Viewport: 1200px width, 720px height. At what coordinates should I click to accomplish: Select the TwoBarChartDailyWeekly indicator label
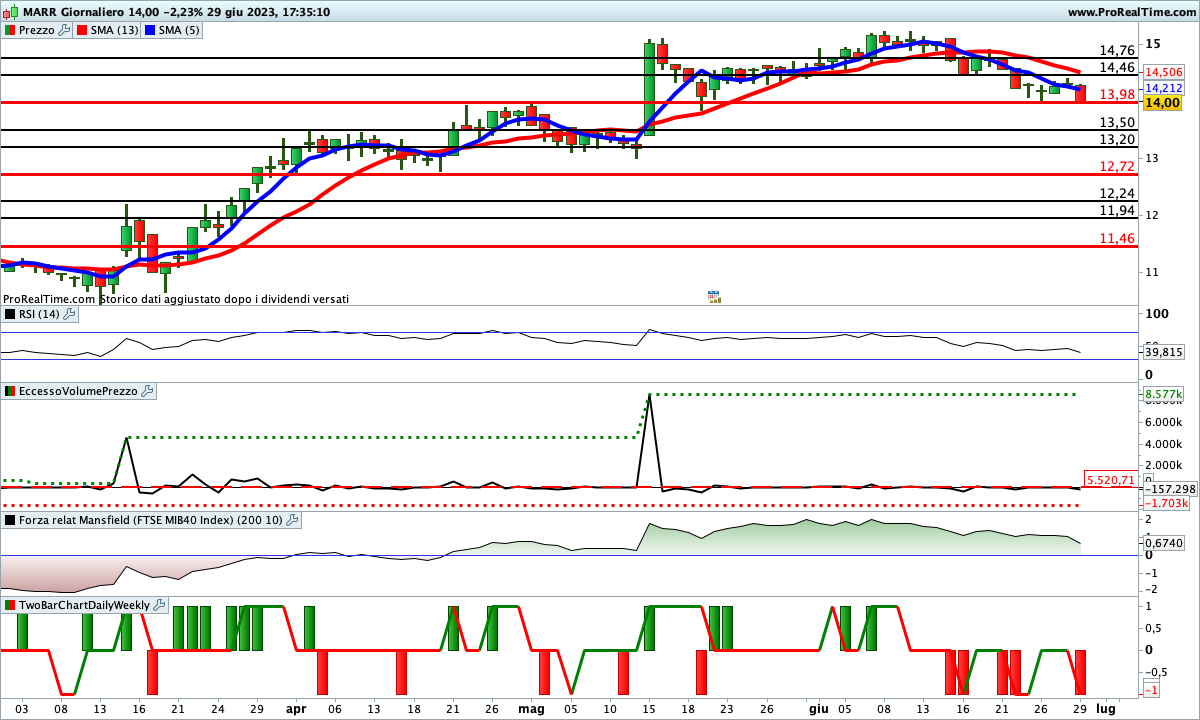click(84, 605)
